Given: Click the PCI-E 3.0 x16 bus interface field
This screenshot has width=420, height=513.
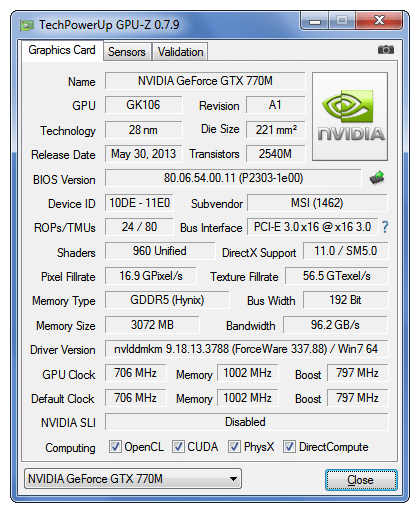Looking at the screenshot, I should 312,227.
